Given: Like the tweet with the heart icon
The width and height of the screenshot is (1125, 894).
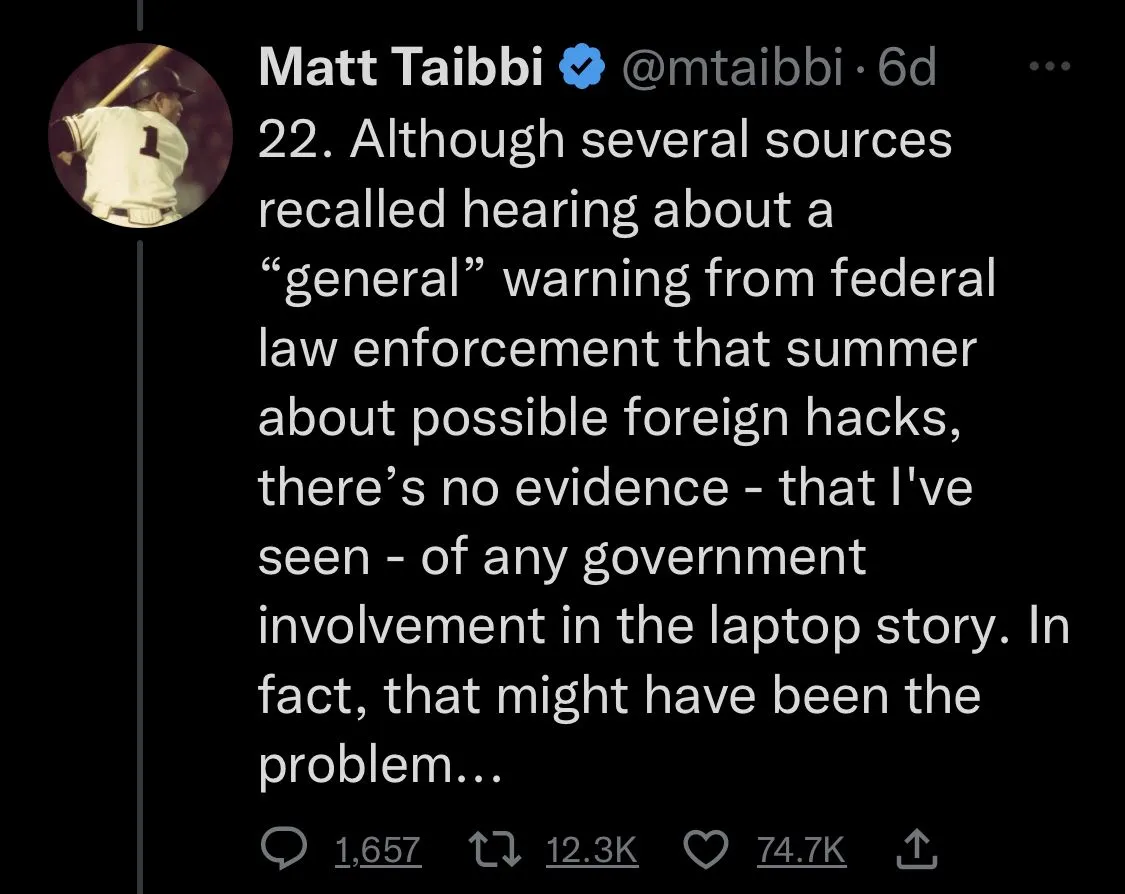Looking at the screenshot, I should click(707, 850).
